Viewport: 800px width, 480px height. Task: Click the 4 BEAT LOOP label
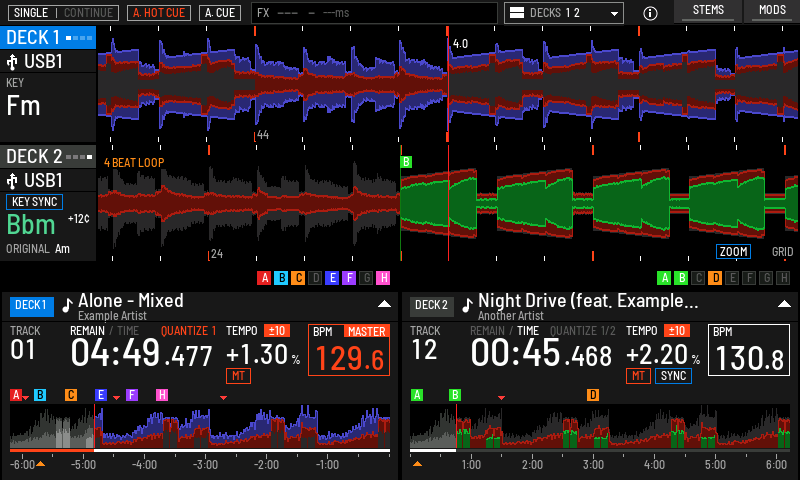click(134, 163)
